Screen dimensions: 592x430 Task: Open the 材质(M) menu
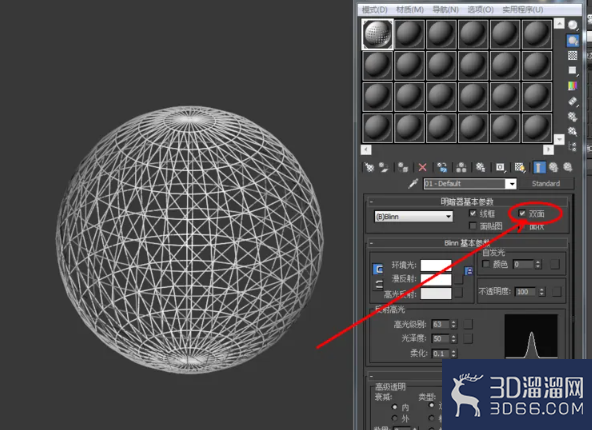(x=410, y=9)
